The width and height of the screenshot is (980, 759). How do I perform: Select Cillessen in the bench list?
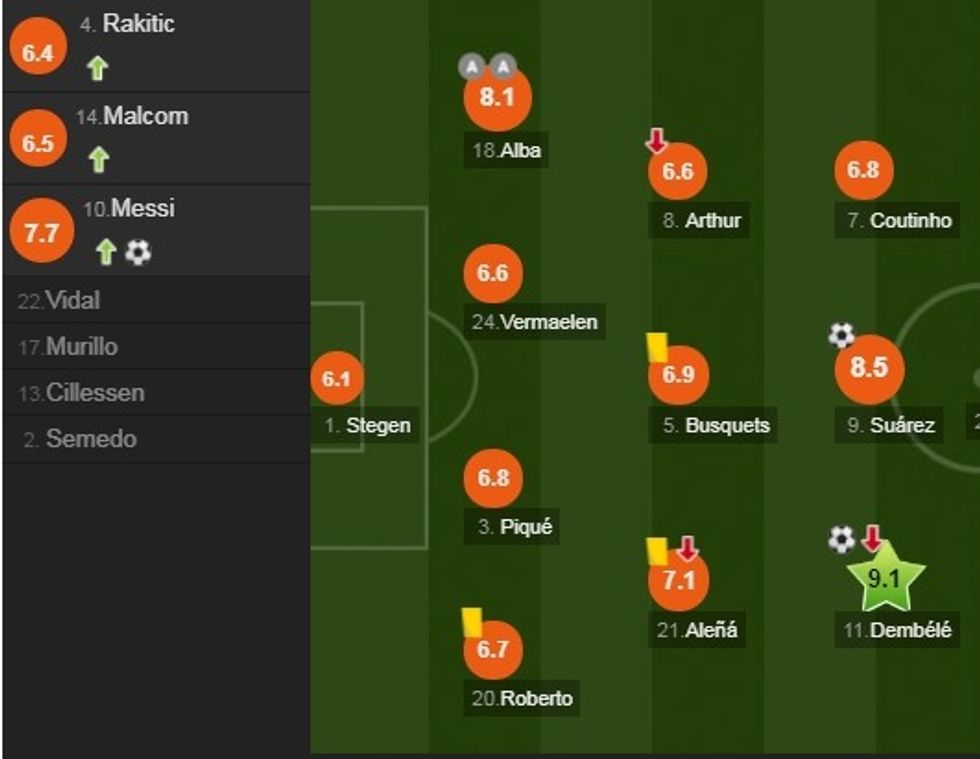95,393
